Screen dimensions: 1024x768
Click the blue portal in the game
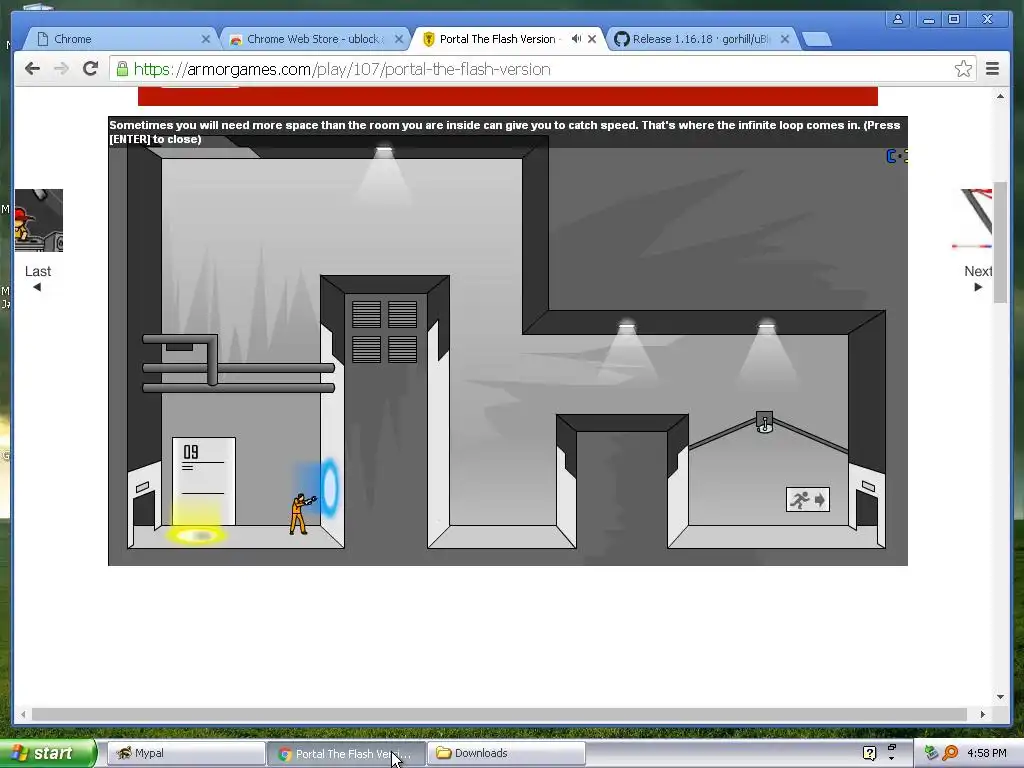[x=329, y=488]
